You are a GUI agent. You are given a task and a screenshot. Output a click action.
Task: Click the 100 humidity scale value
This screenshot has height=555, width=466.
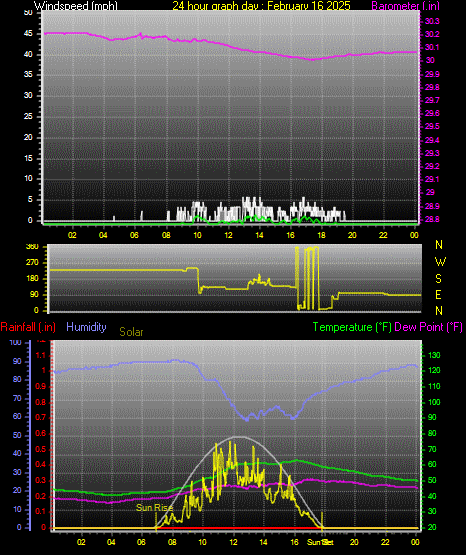coord(16,342)
